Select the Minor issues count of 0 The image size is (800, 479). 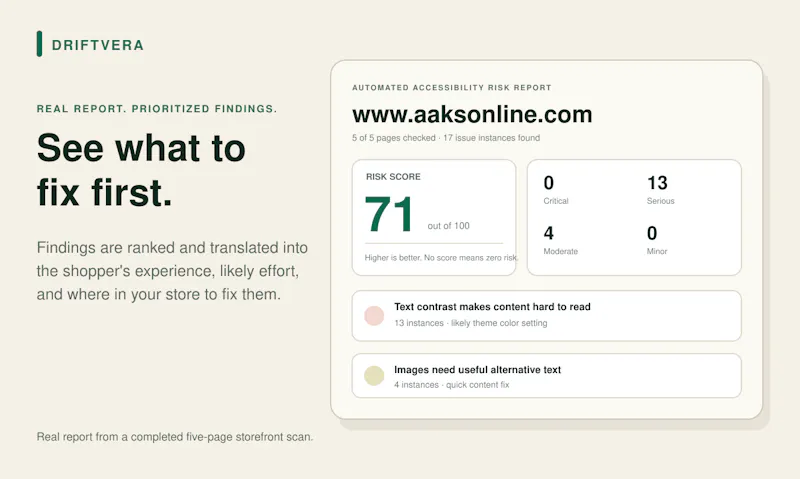coord(652,233)
